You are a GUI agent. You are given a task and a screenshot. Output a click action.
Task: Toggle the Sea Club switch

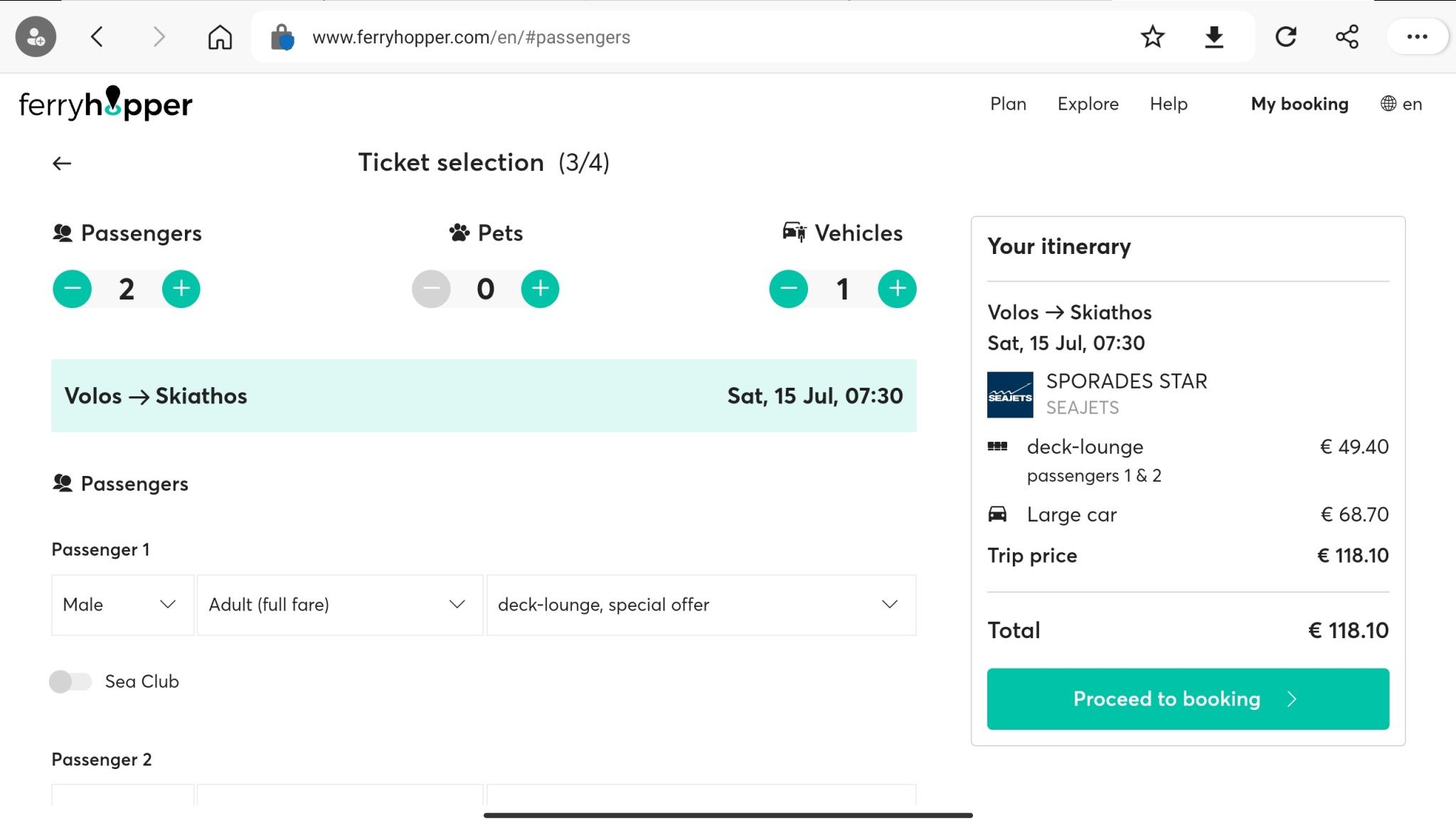click(70, 682)
